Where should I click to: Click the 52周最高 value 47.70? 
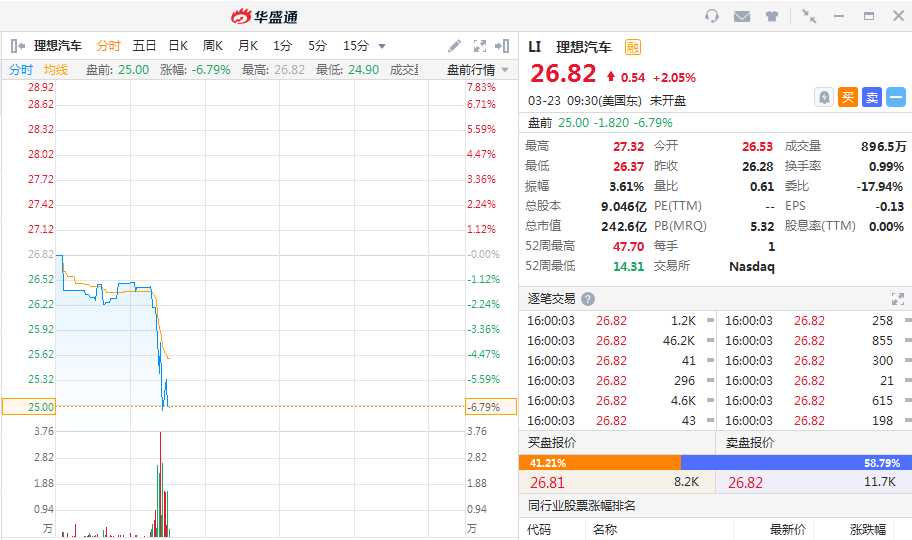click(628, 247)
